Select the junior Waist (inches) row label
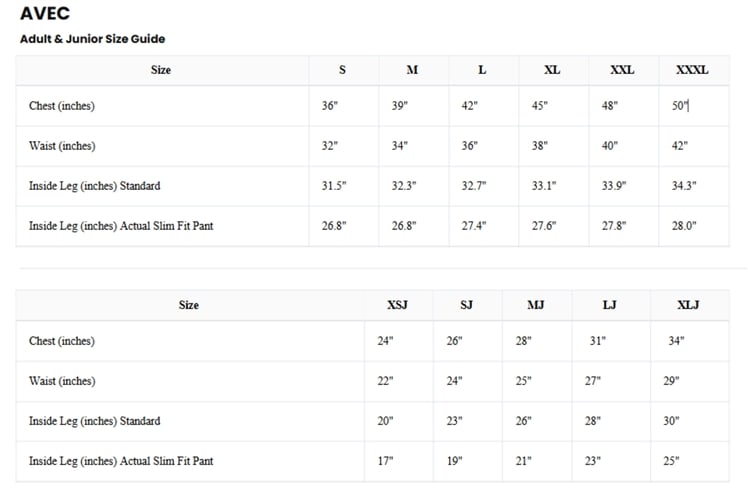 point(62,381)
